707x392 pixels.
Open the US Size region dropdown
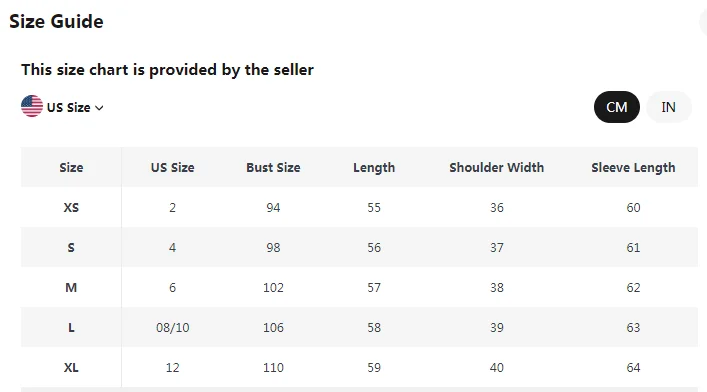click(x=62, y=107)
